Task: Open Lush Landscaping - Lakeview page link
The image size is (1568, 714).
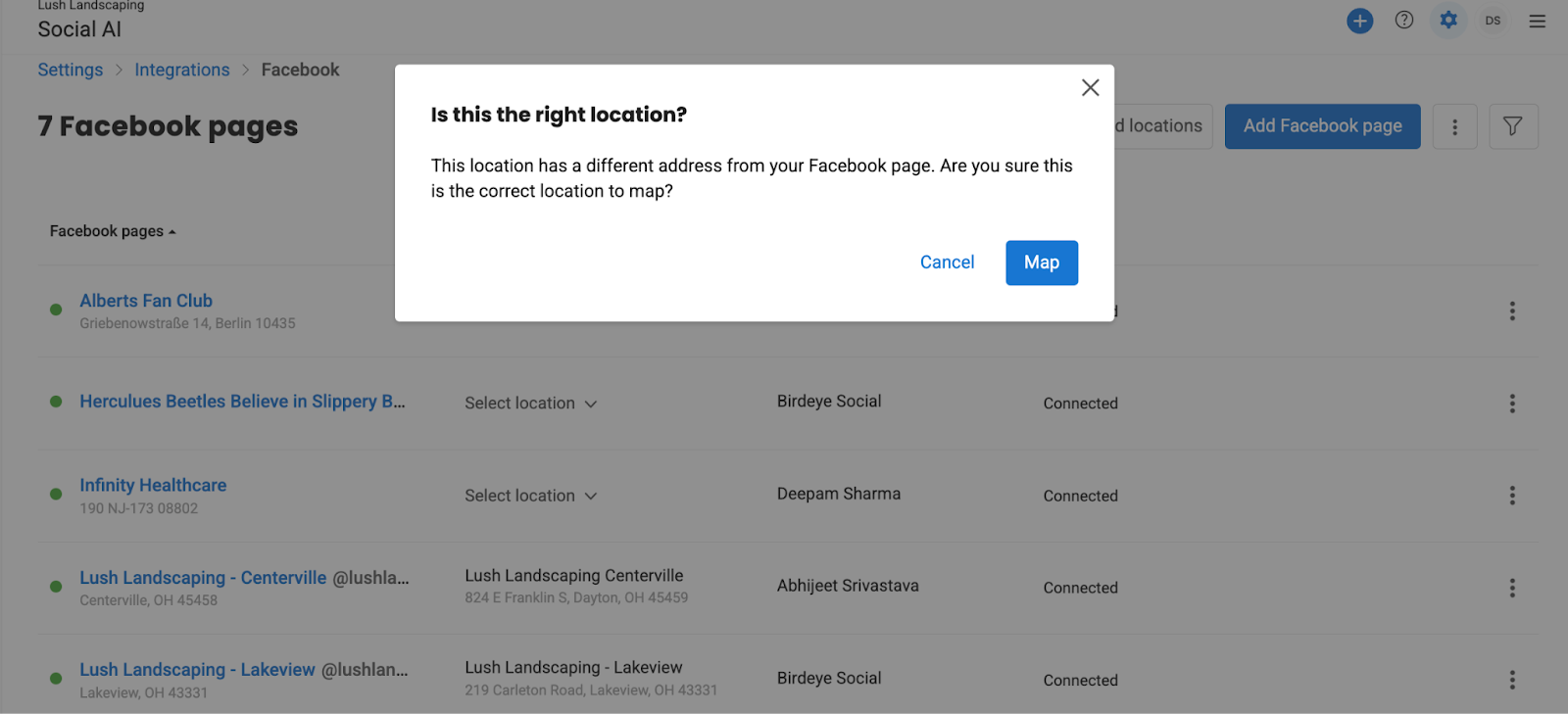Action: tap(197, 670)
